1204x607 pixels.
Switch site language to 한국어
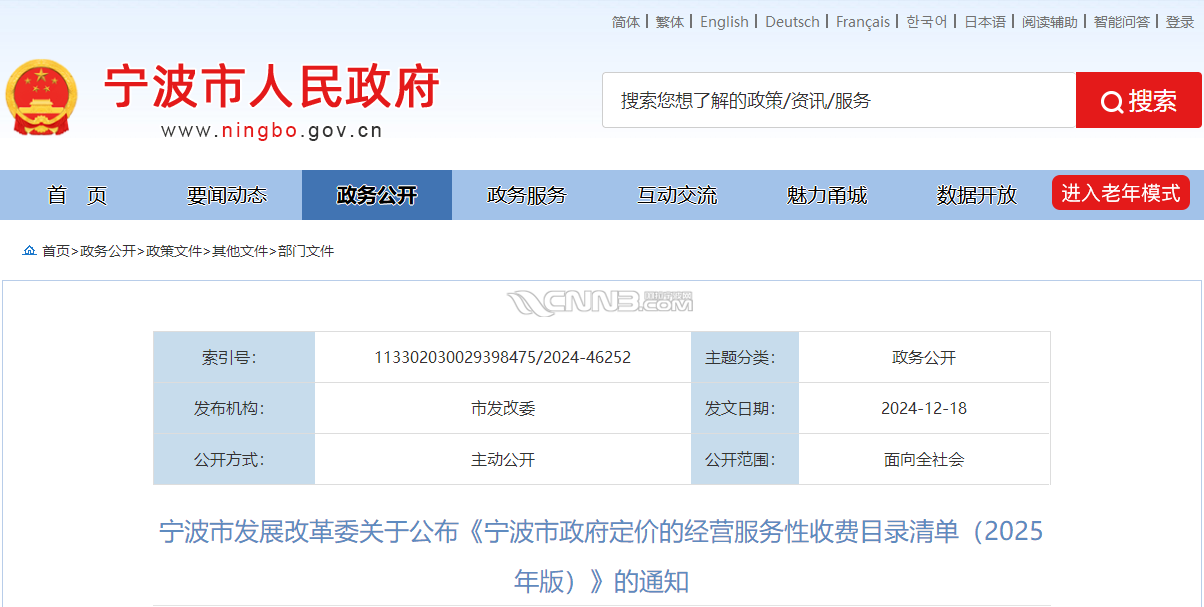927,22
